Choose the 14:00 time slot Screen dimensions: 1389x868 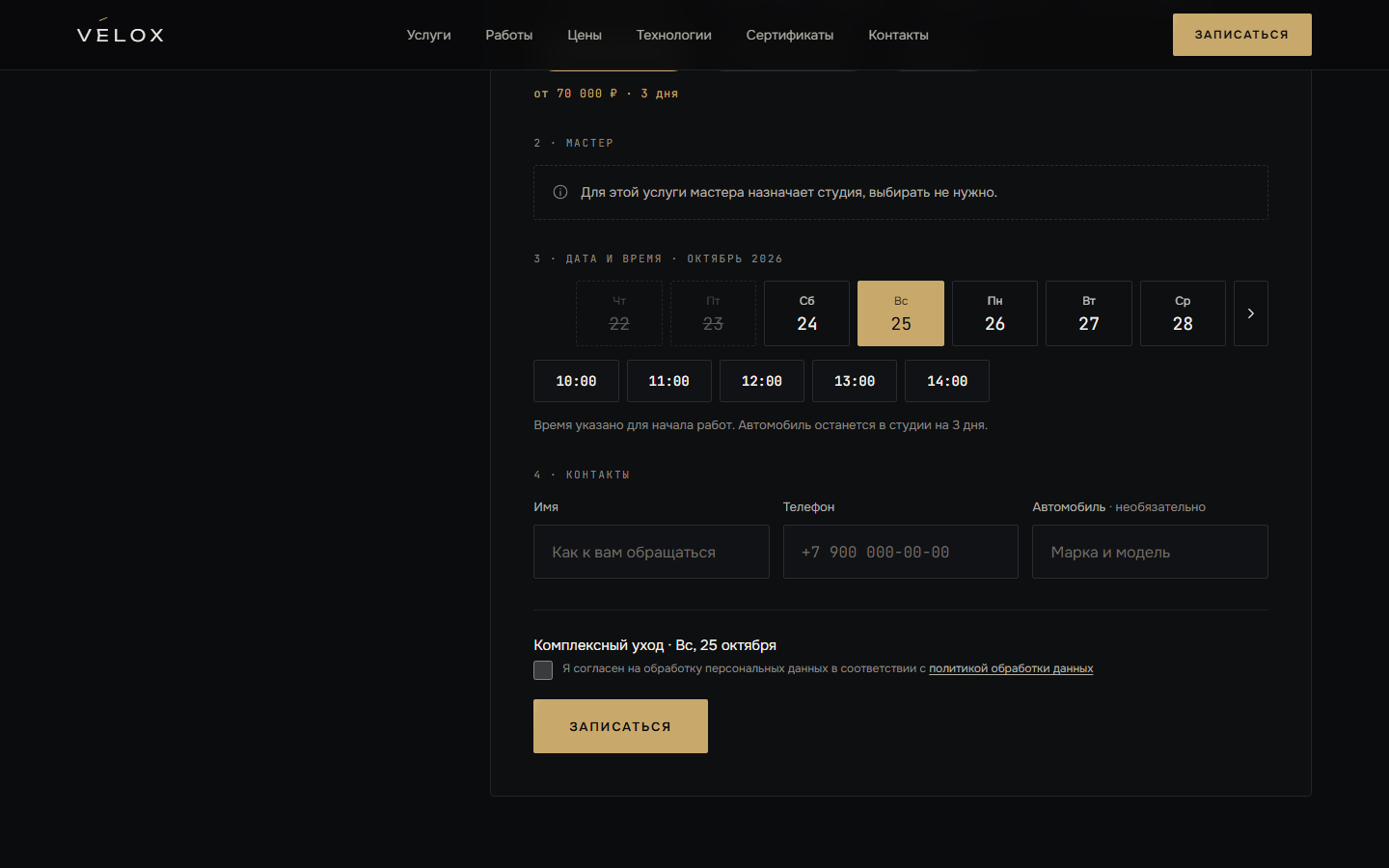[x=947, y=381]
